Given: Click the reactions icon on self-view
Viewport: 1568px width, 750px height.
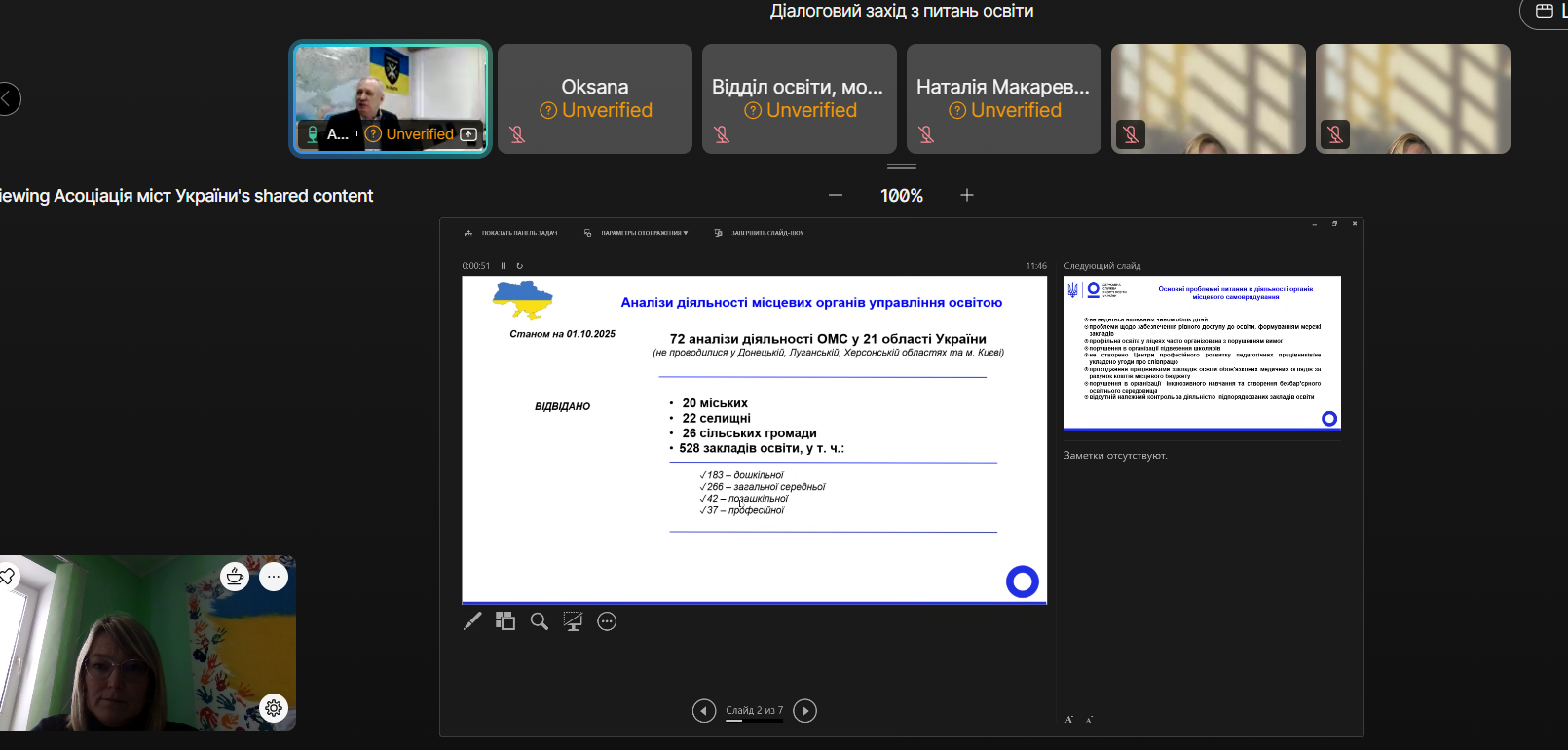Looking at the screenshot, I should (235, 577).
